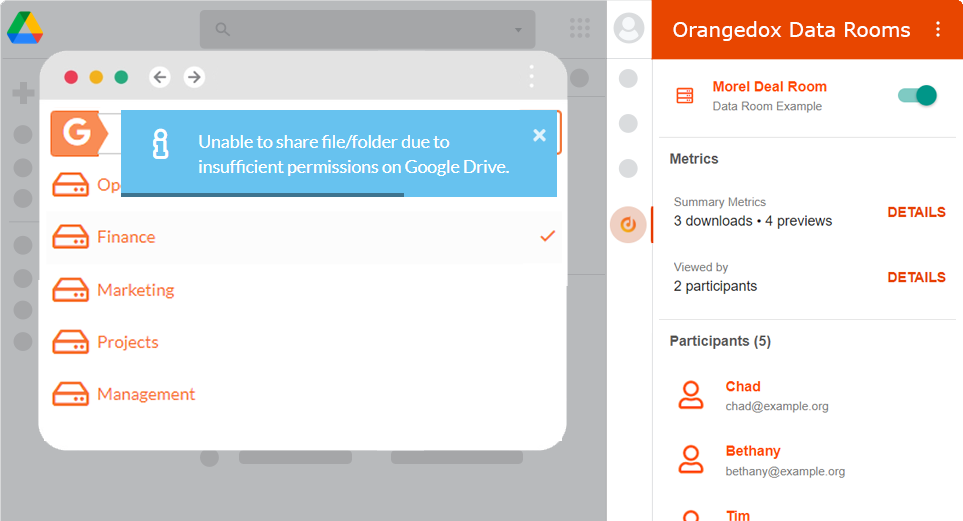Click the Drive search input field
Screen dimensions: 963x521
[367, 29]
